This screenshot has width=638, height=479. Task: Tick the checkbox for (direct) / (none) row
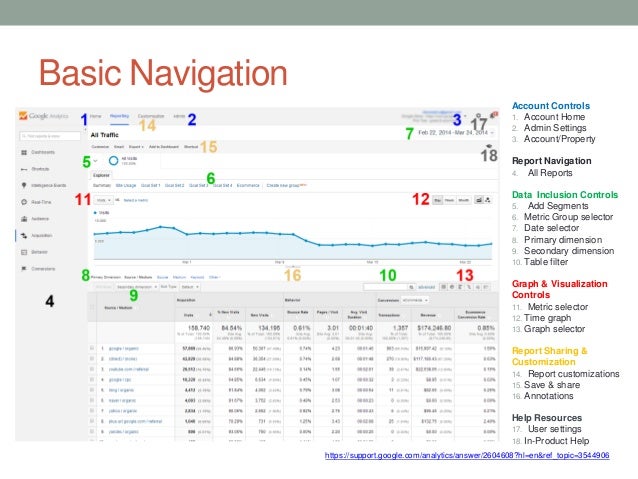pos(92,359)
